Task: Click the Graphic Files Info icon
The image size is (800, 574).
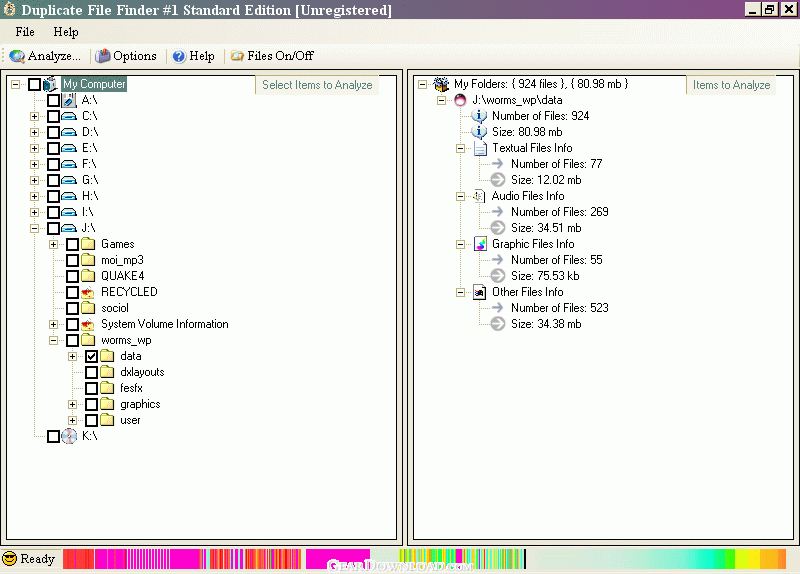Action: tap(480, 244)
